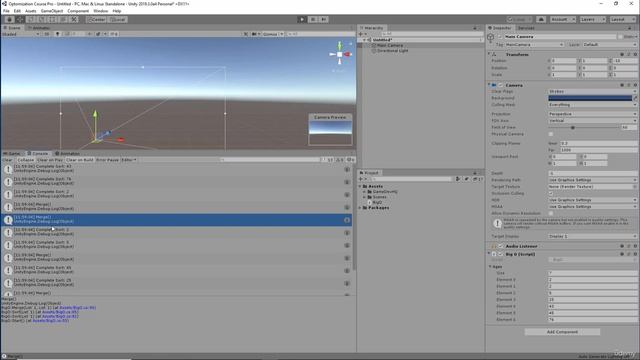Open the Component menu
This screenshot has height=360, width=640.
pos(78,11)
